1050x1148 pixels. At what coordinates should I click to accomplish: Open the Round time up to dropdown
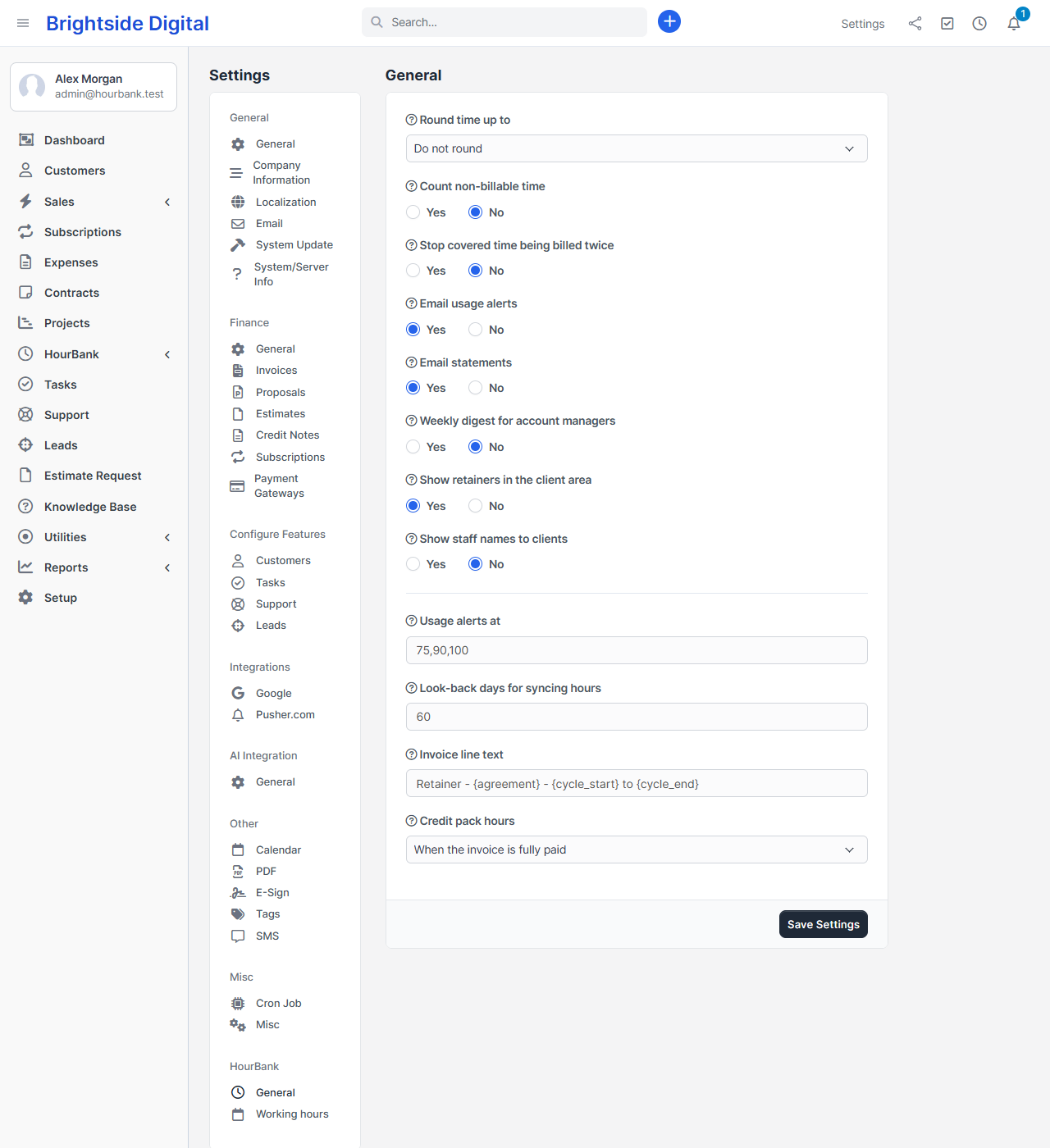click(x=637, y=148)
